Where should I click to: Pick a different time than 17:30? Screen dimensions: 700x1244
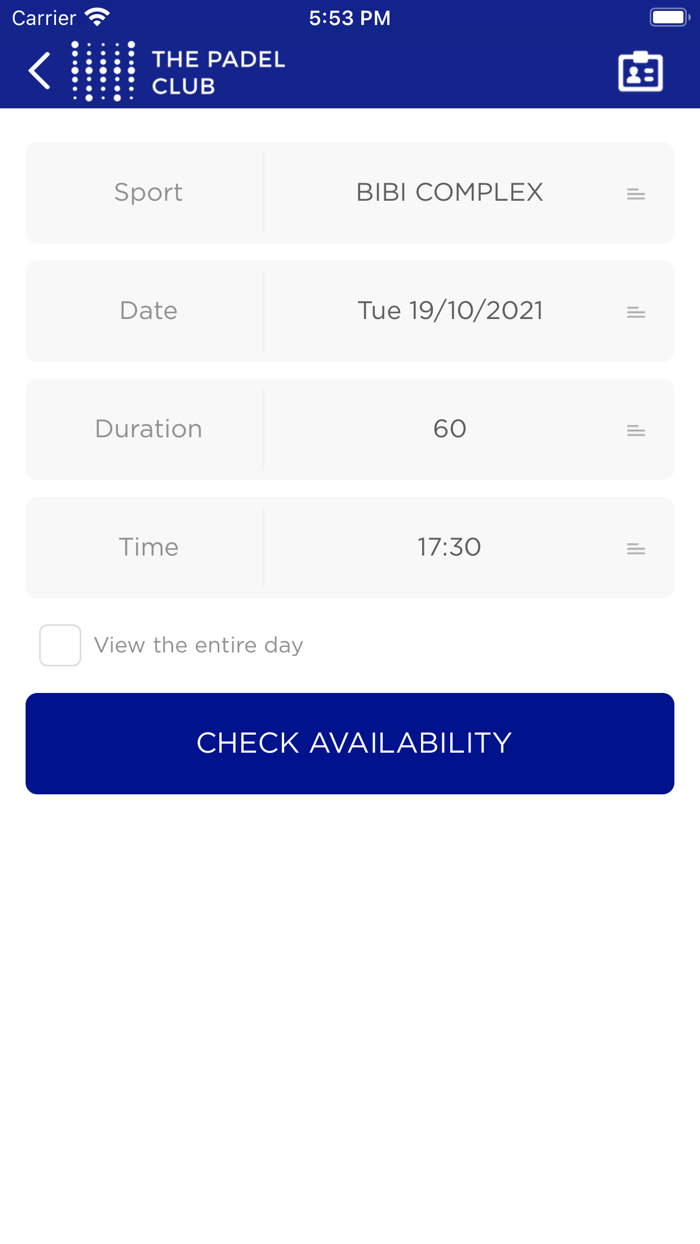[x=449, y=547]
